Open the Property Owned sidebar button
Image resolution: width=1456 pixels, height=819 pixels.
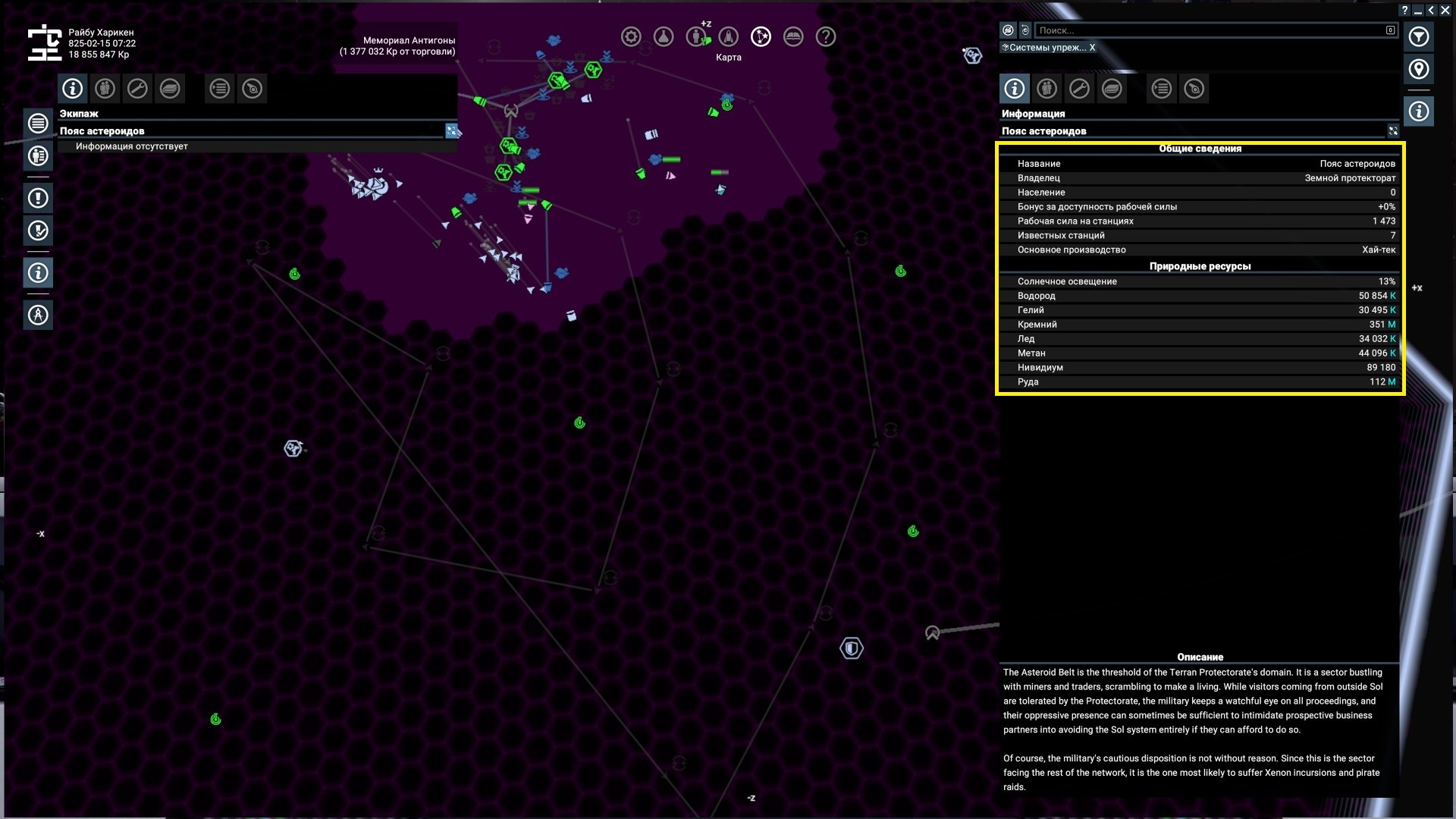[38, 155]
